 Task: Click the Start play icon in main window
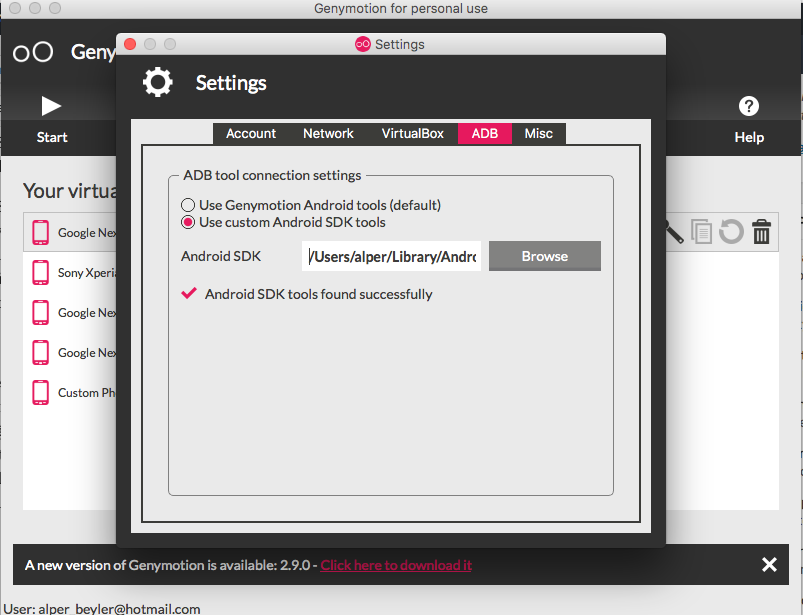(x=51, y=106)
